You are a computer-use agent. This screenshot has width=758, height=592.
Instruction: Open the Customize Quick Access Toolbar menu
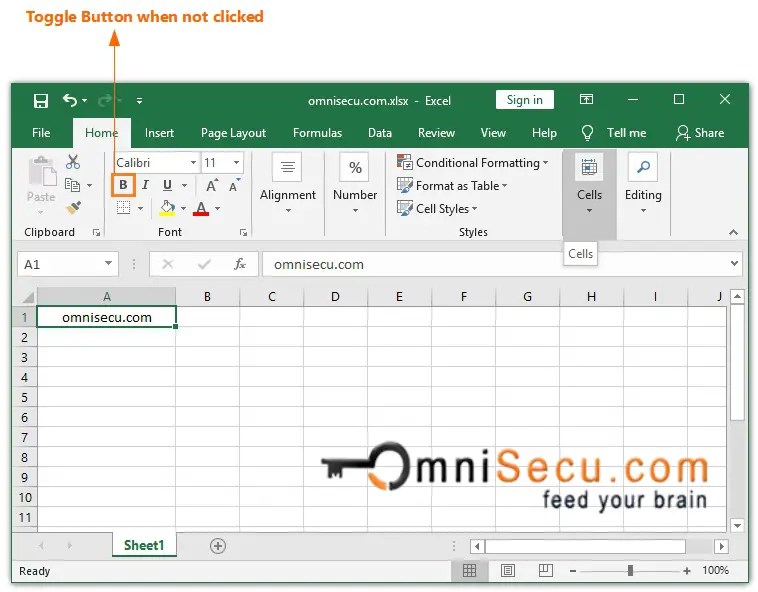[x=139, y=101]
